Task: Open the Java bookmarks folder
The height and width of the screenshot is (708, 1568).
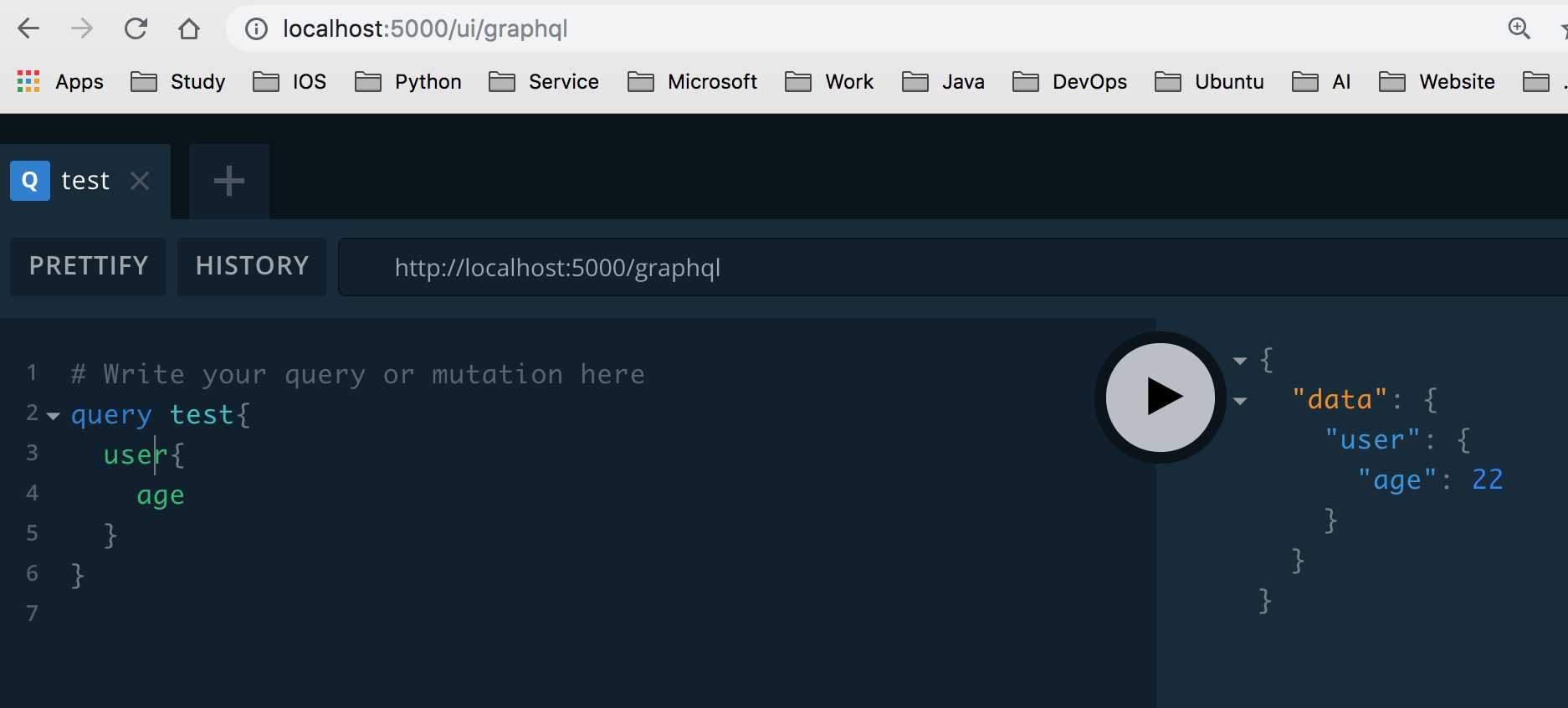Action: (x=943, y=81)
